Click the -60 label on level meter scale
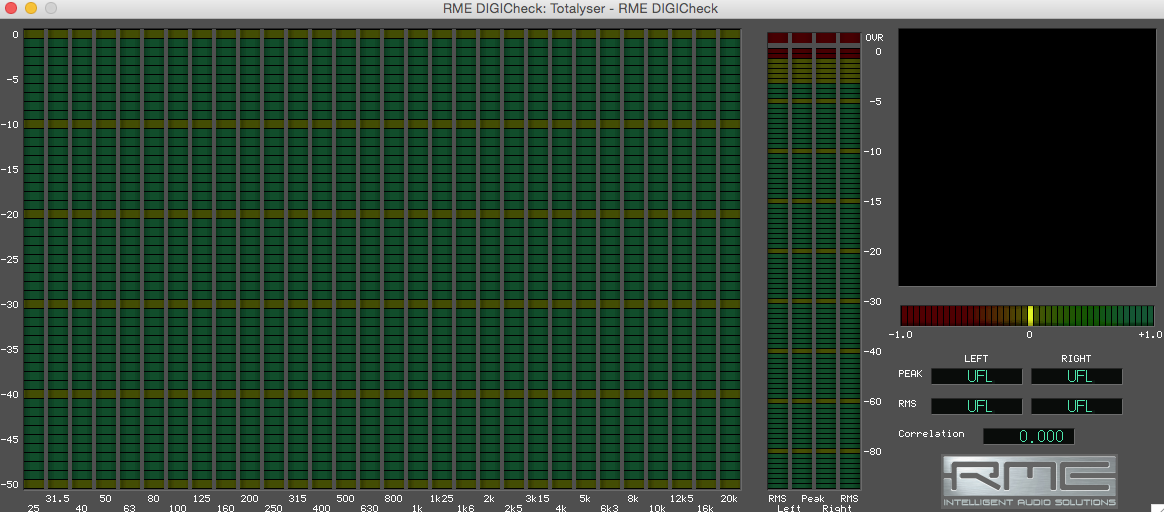 [872, 401]
